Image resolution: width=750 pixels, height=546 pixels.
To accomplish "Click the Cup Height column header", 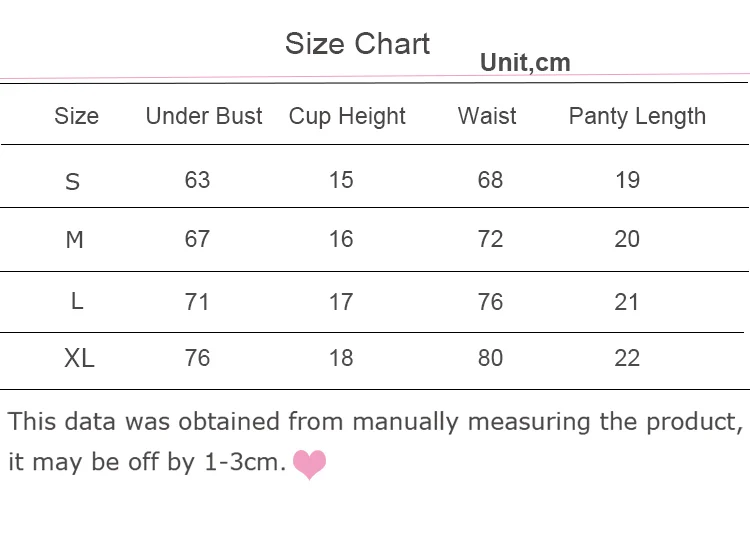I will pos(347,116).
